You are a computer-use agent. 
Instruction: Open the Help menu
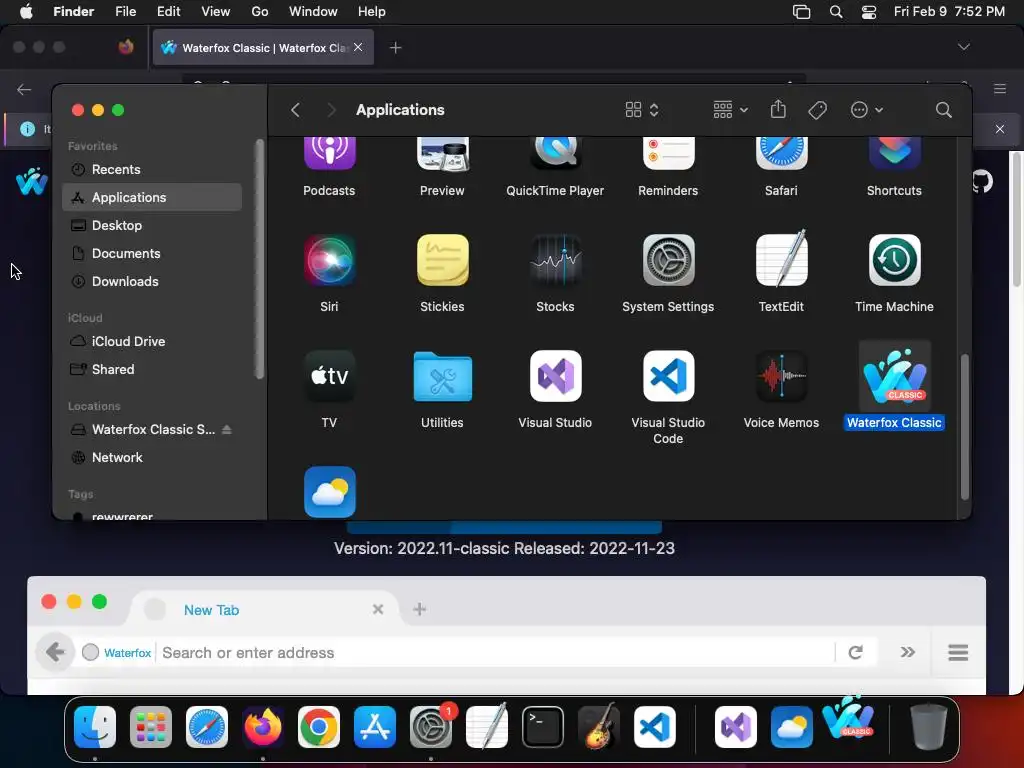click(x=372, y=11)
